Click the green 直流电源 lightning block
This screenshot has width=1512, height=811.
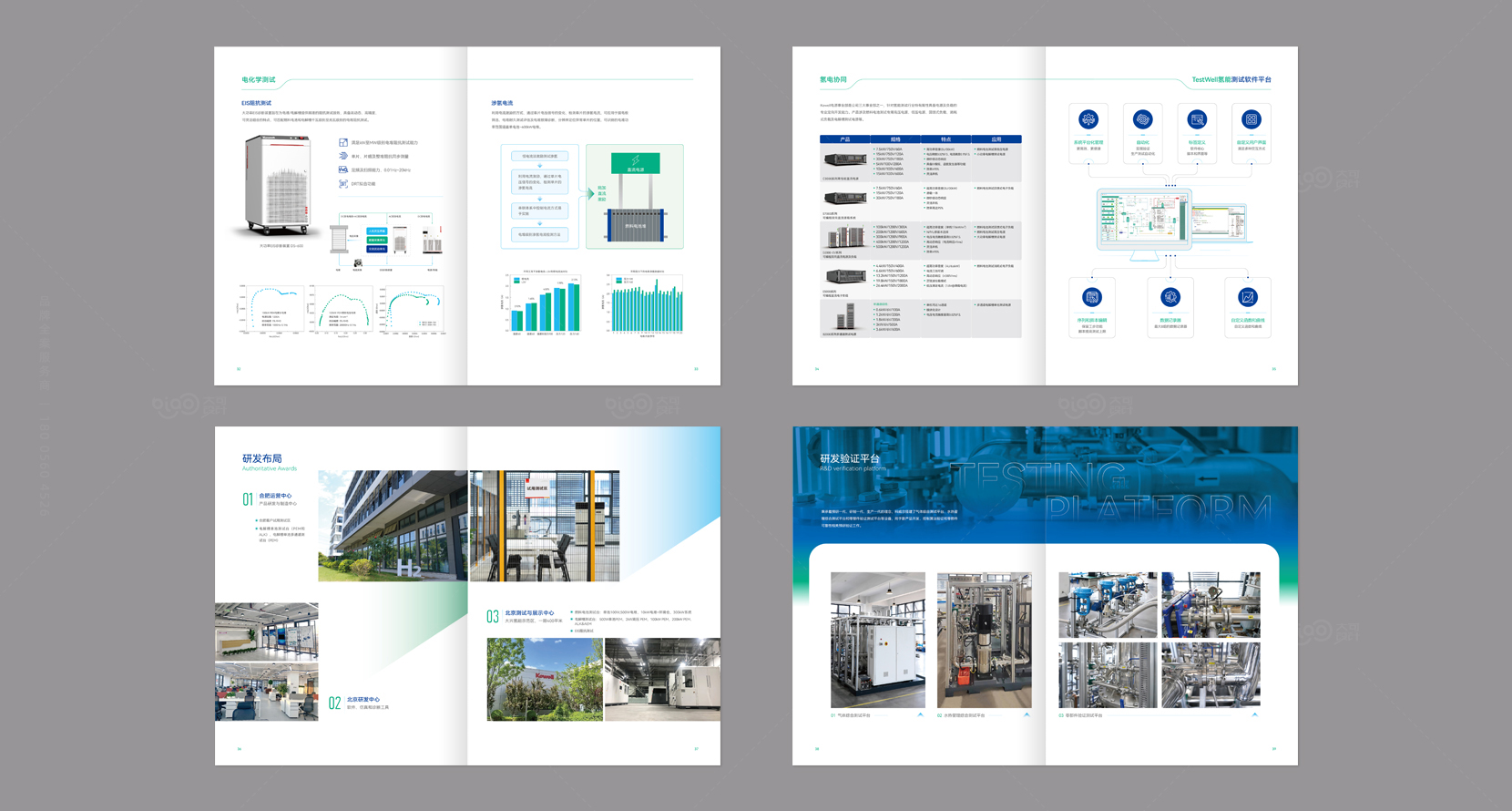coord(636,163)
